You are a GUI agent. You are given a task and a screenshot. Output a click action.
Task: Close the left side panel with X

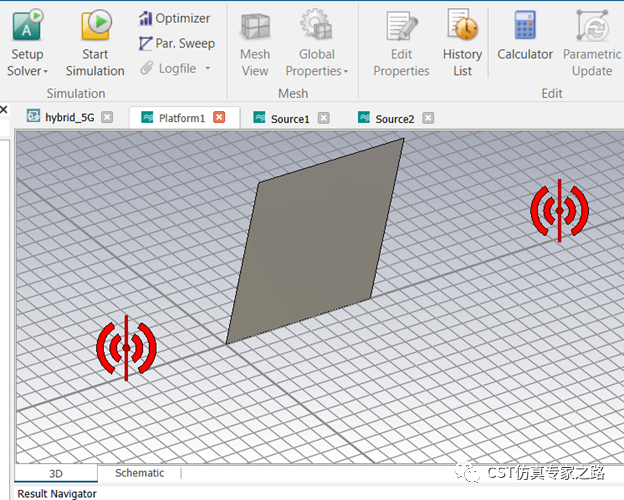point(4,109)
